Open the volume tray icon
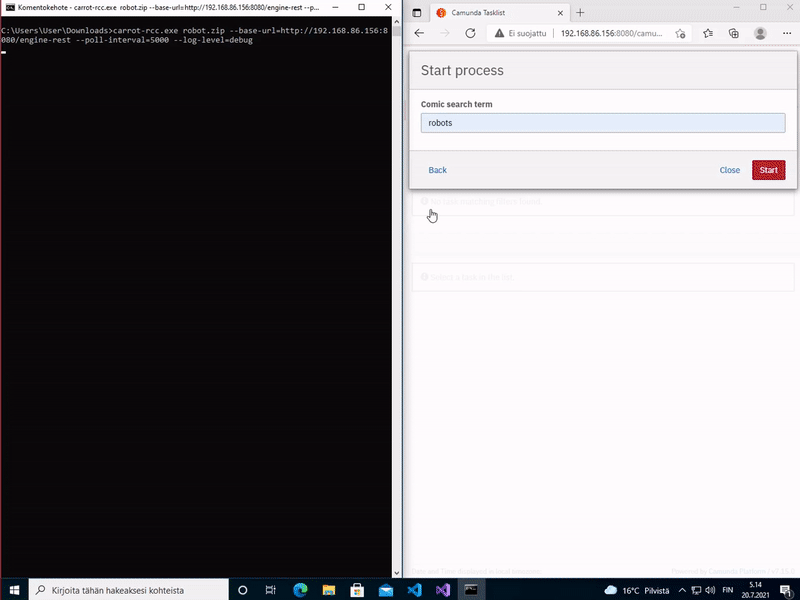The height and width of the screenshot is (600, 800). [710, 590]
